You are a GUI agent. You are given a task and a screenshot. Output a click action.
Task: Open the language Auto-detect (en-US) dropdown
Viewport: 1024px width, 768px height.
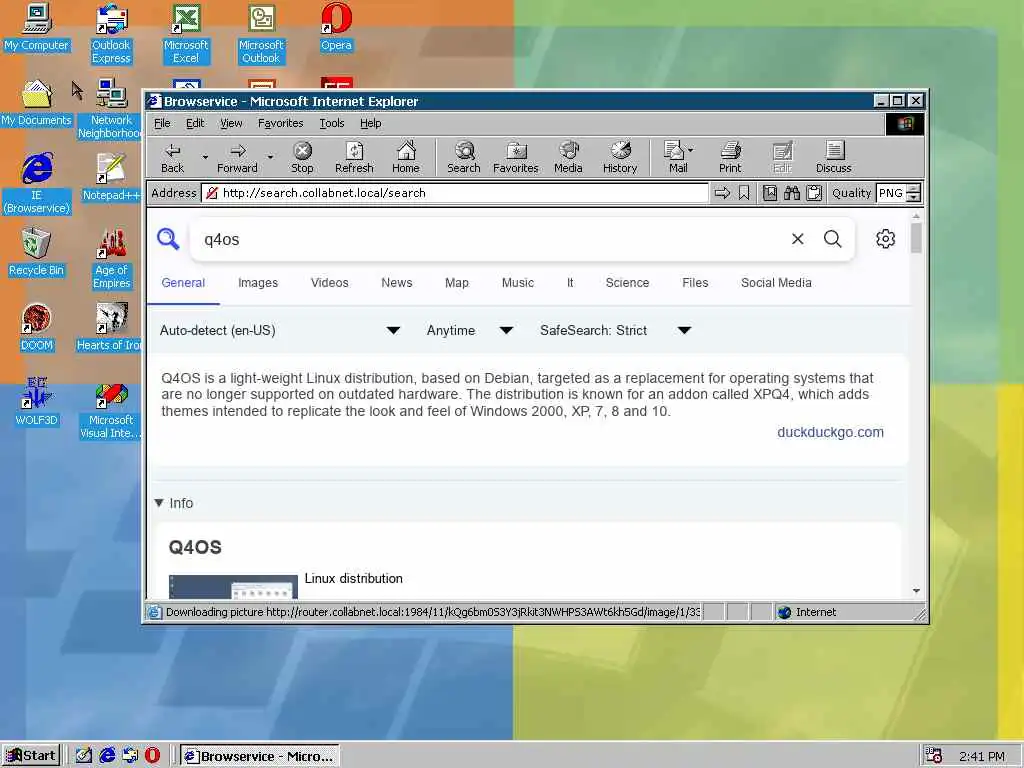coord(280,330)
